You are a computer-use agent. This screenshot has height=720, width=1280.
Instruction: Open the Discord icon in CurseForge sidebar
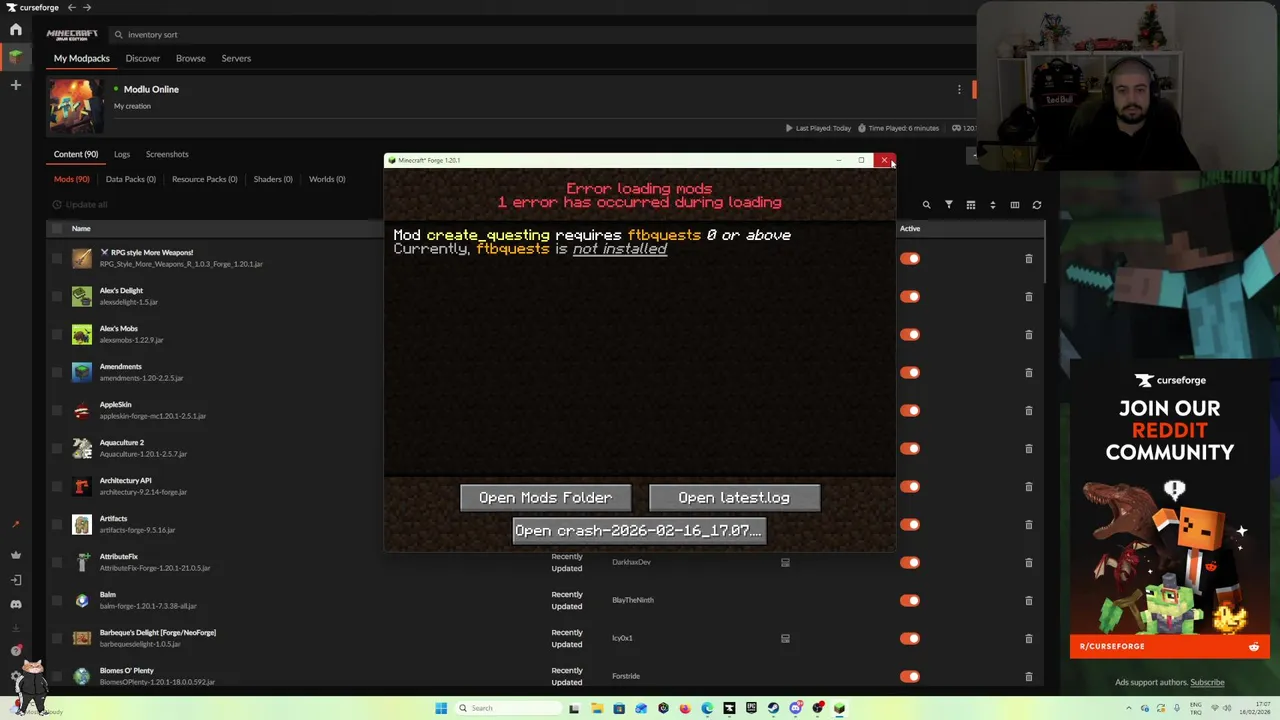click(x=15, y=604)
